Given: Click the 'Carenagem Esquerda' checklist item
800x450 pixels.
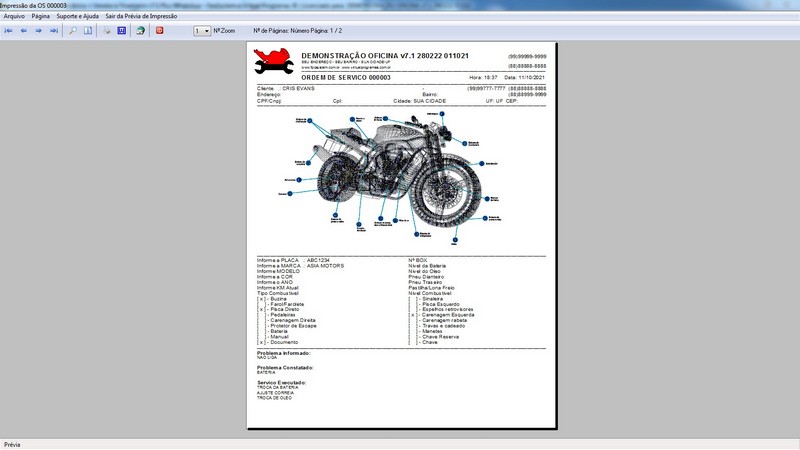Looking at the screenshot, I should click(442, 315).
